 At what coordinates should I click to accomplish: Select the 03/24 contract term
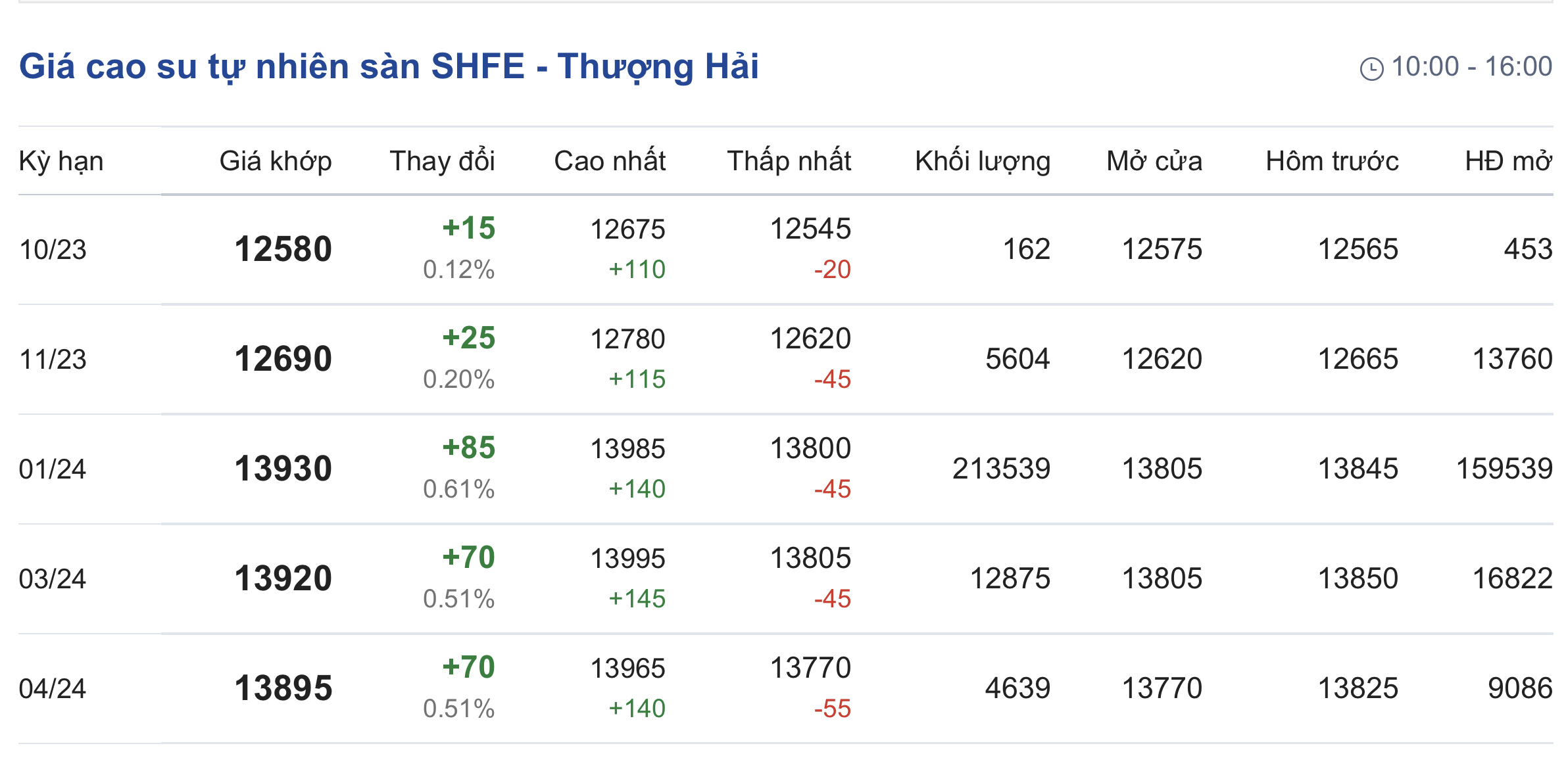[53, 579]
